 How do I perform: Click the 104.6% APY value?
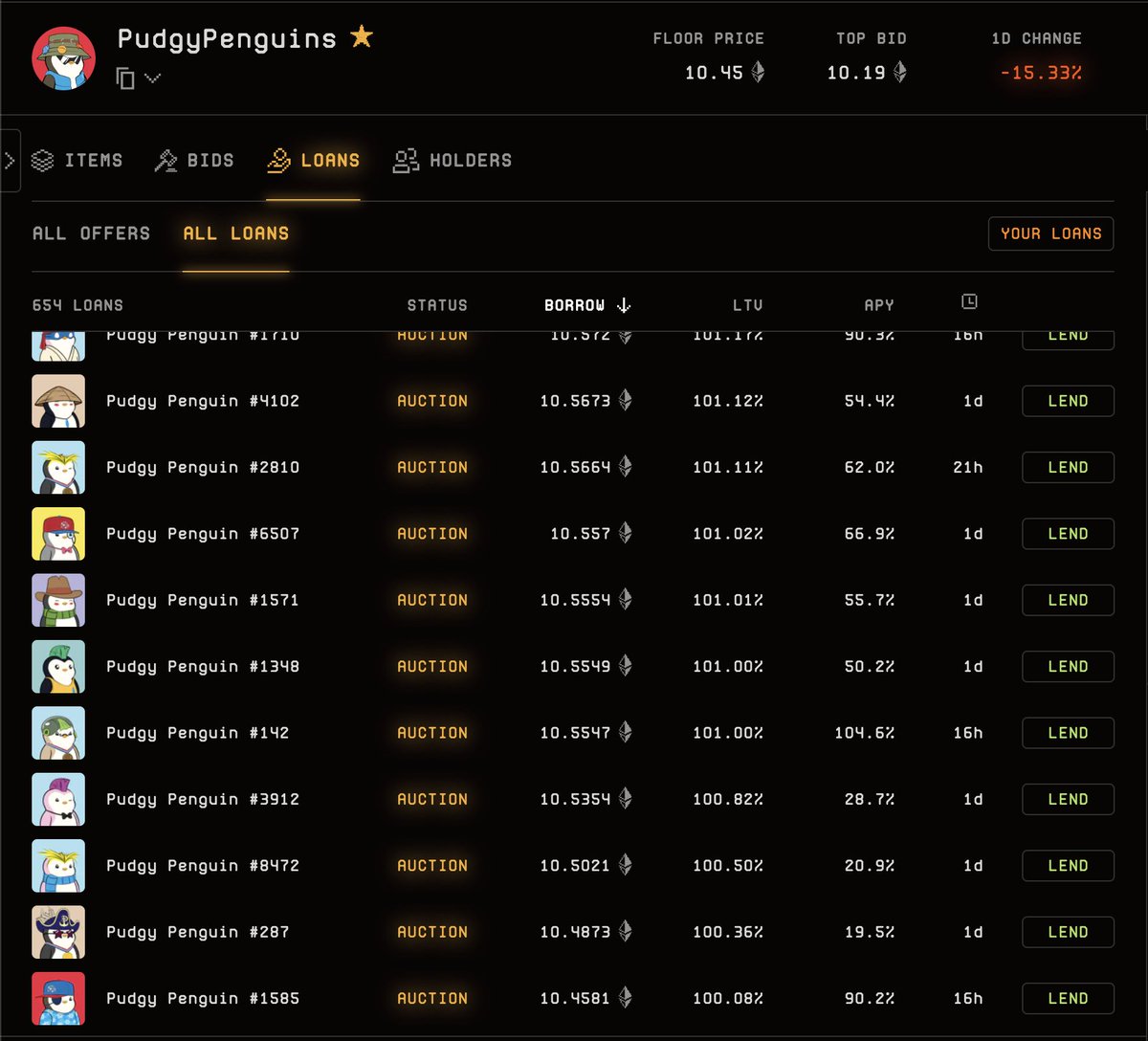click(865, 733)
